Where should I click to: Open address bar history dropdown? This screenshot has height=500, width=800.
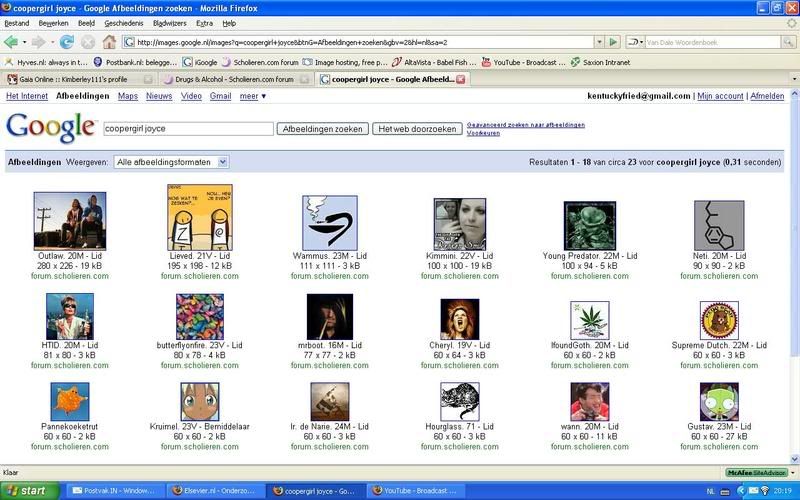[600, 42]
